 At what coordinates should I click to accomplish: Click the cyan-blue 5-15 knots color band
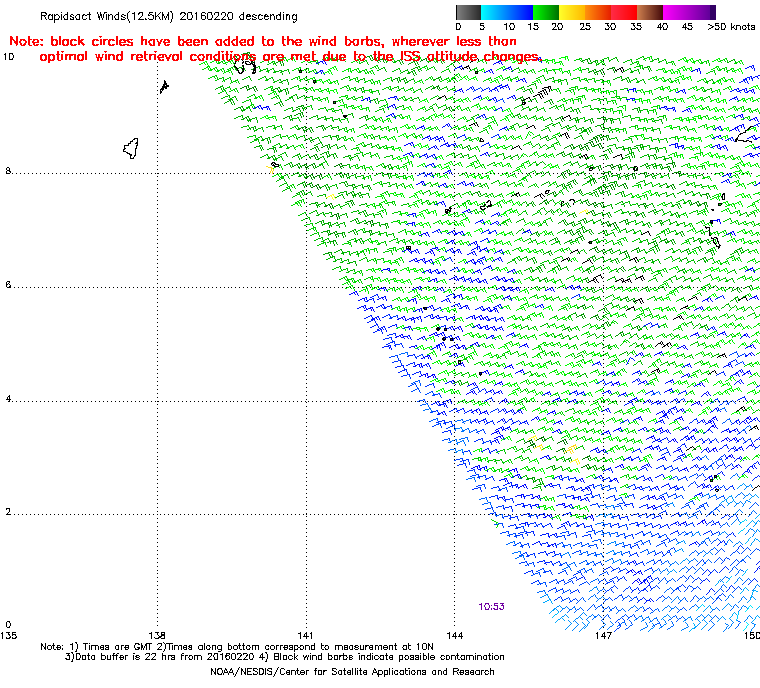[x=507, y=12]
